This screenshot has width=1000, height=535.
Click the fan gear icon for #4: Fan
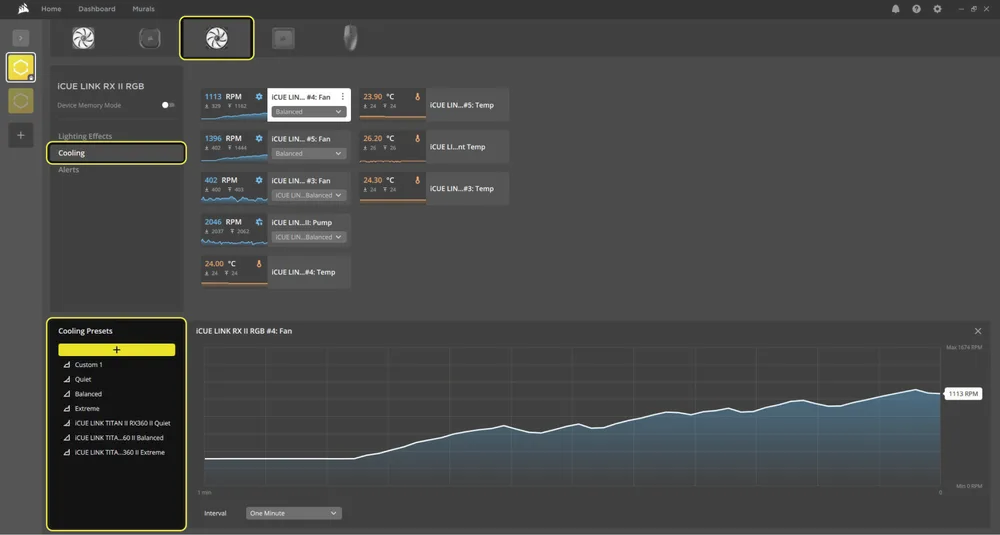click(x=259, y=97)
